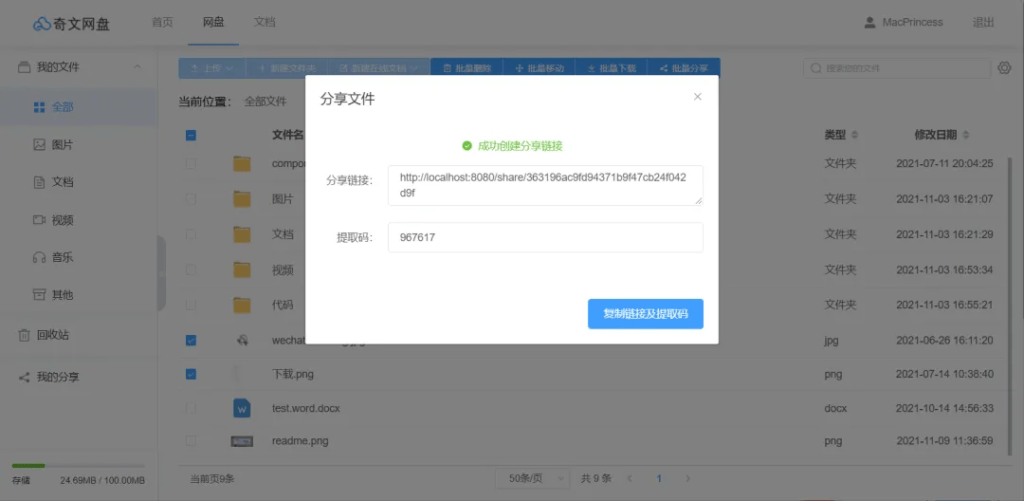This screenshot has height=501, width=1024.
Task: Open the 图片 folder icon in file list
Action: pyautogui.click(x=242, y=199)
